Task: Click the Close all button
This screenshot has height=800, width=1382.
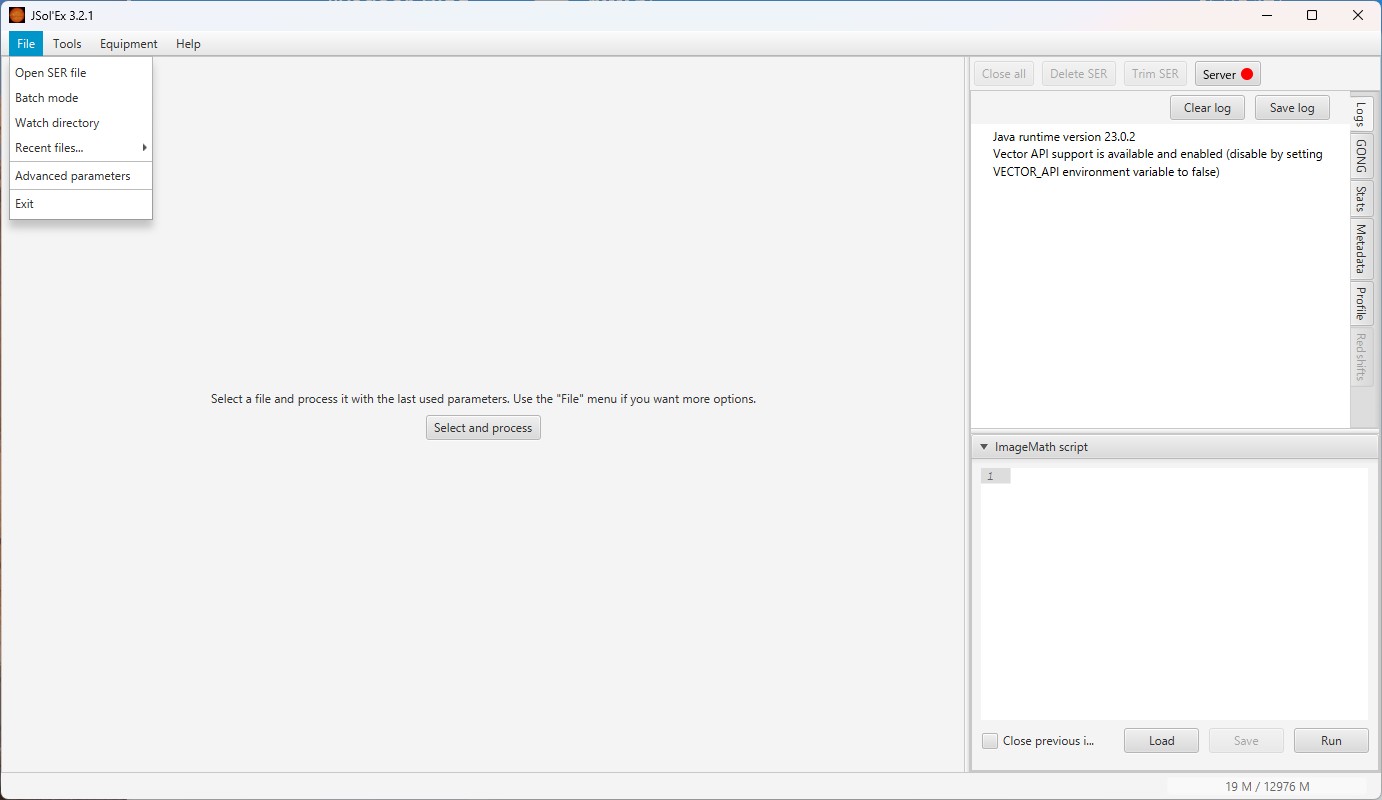Action: [1004, 74]
